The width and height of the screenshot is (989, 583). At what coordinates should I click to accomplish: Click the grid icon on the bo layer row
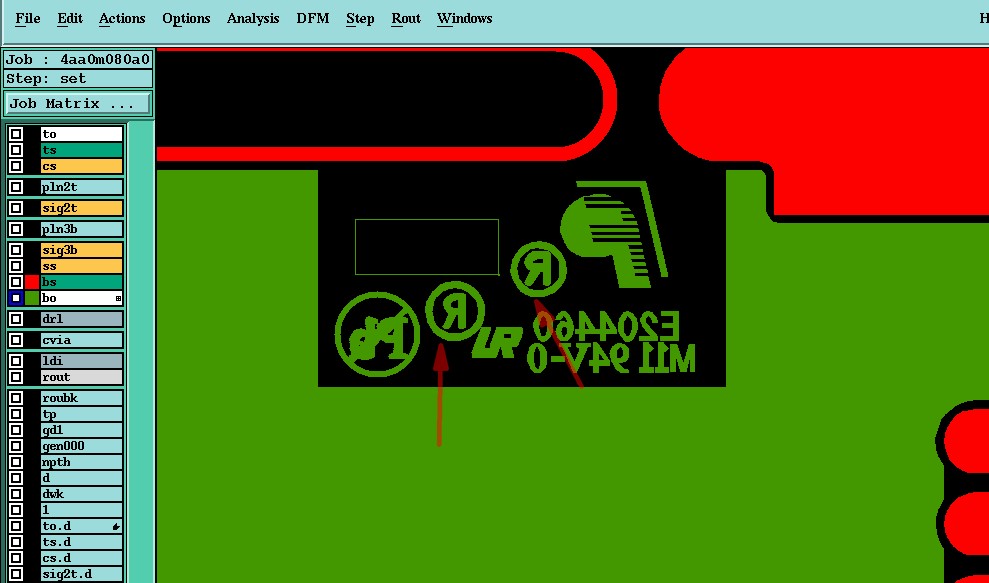[x=118, y=298]
